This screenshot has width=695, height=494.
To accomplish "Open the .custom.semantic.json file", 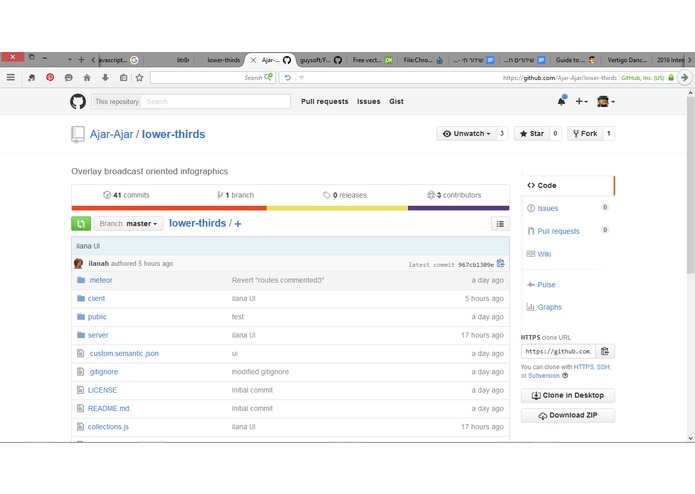I will point(124,354).
